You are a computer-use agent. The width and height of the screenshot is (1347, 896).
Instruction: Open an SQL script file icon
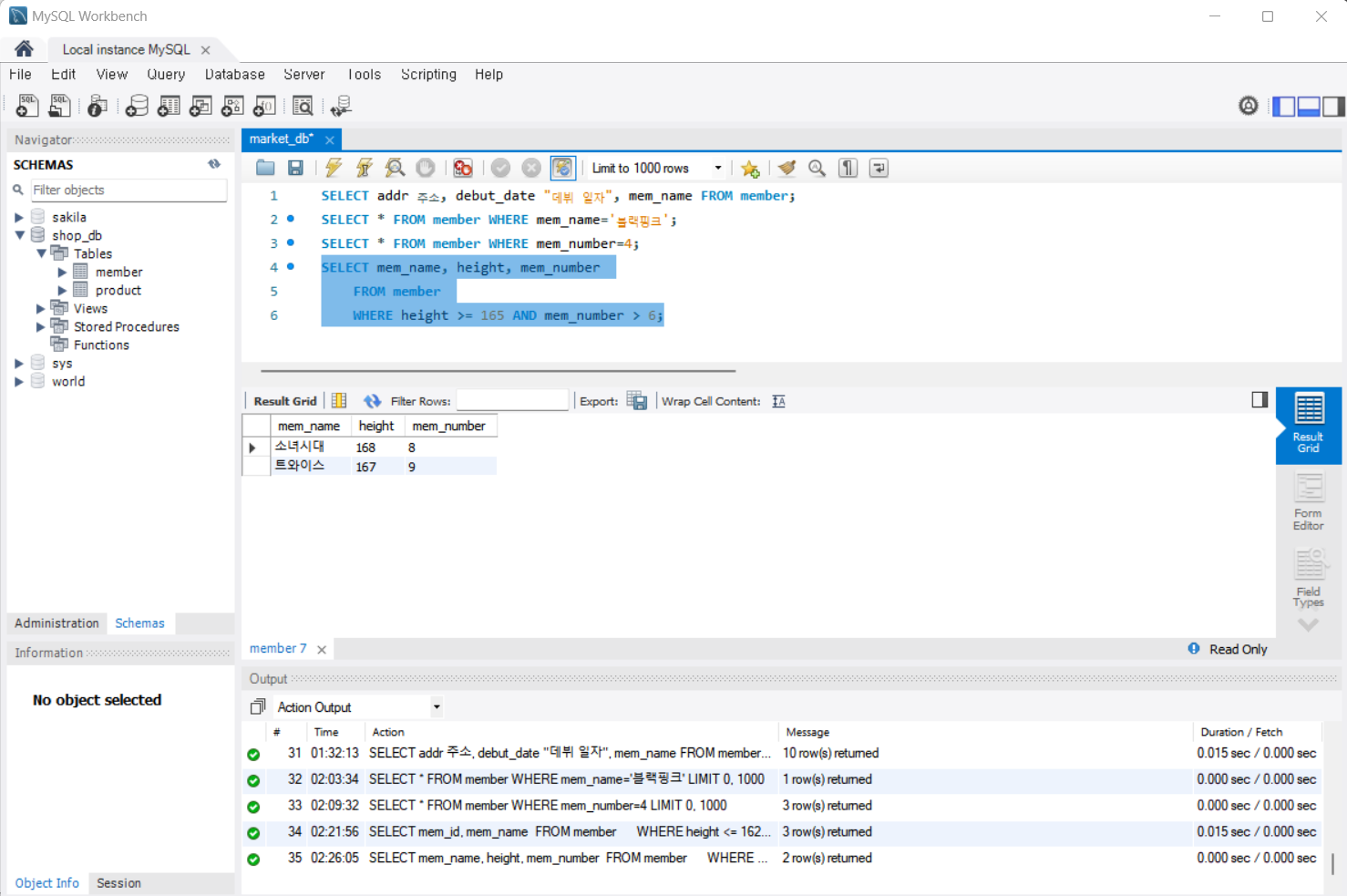click(x=59, y=107)
